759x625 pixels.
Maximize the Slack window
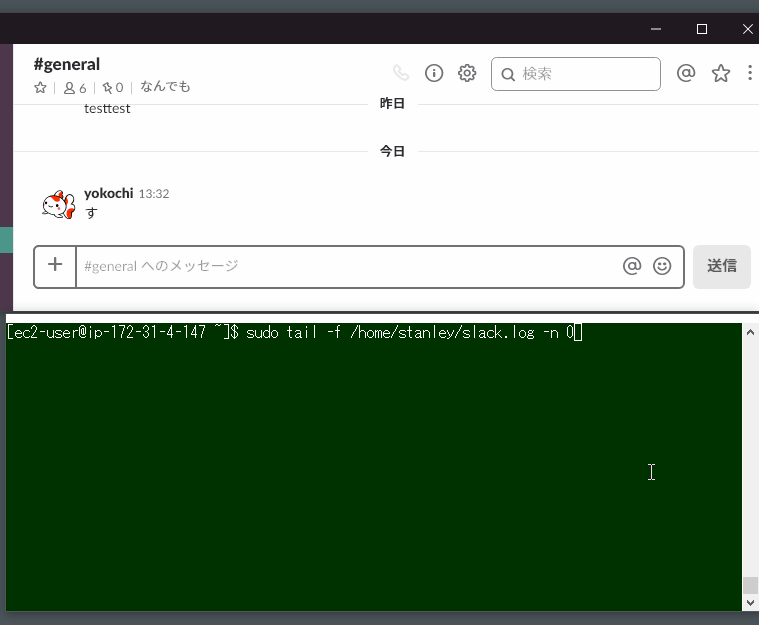[x=702, y=29]
